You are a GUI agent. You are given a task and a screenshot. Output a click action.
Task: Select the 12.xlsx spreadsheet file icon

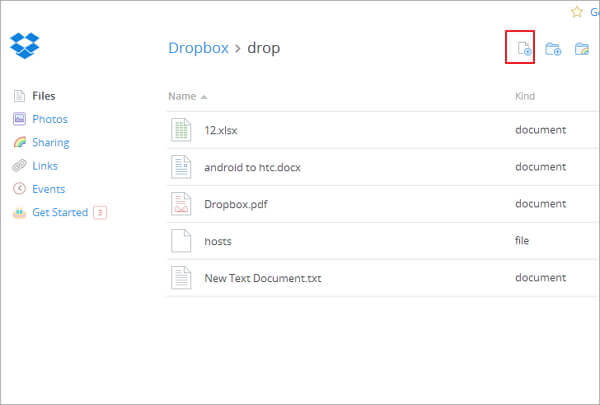click(181, 130)
